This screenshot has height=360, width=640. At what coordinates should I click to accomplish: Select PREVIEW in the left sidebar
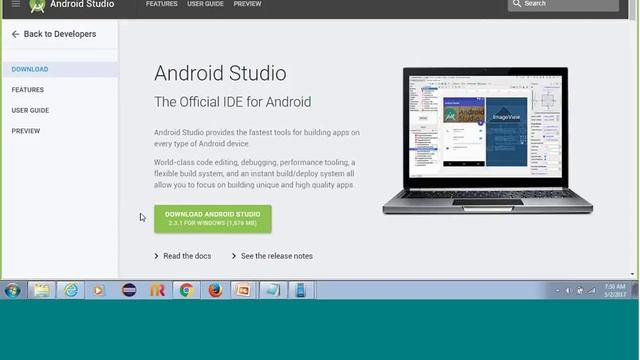point(26,131)
